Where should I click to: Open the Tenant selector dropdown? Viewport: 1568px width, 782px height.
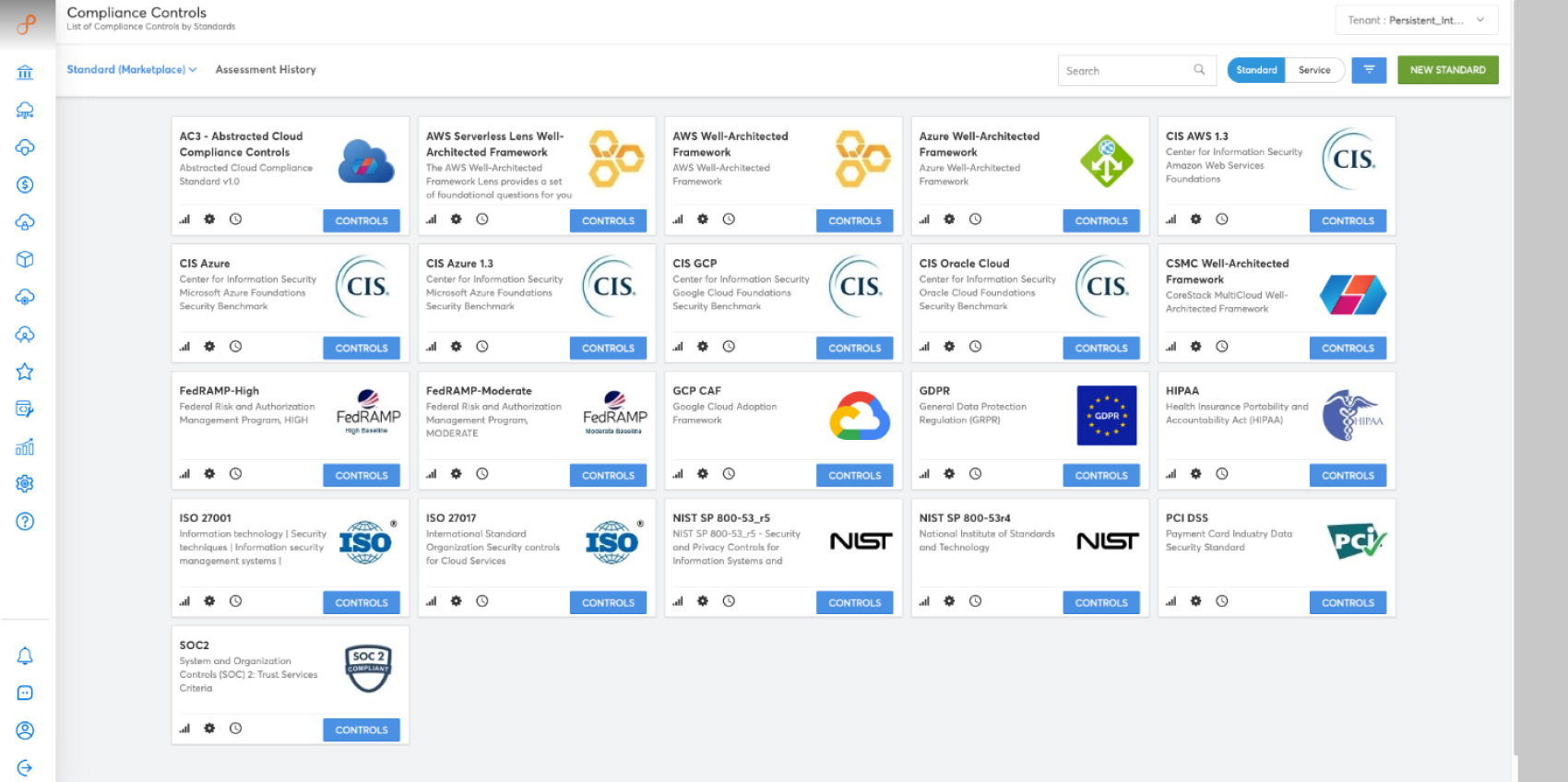1416,20
